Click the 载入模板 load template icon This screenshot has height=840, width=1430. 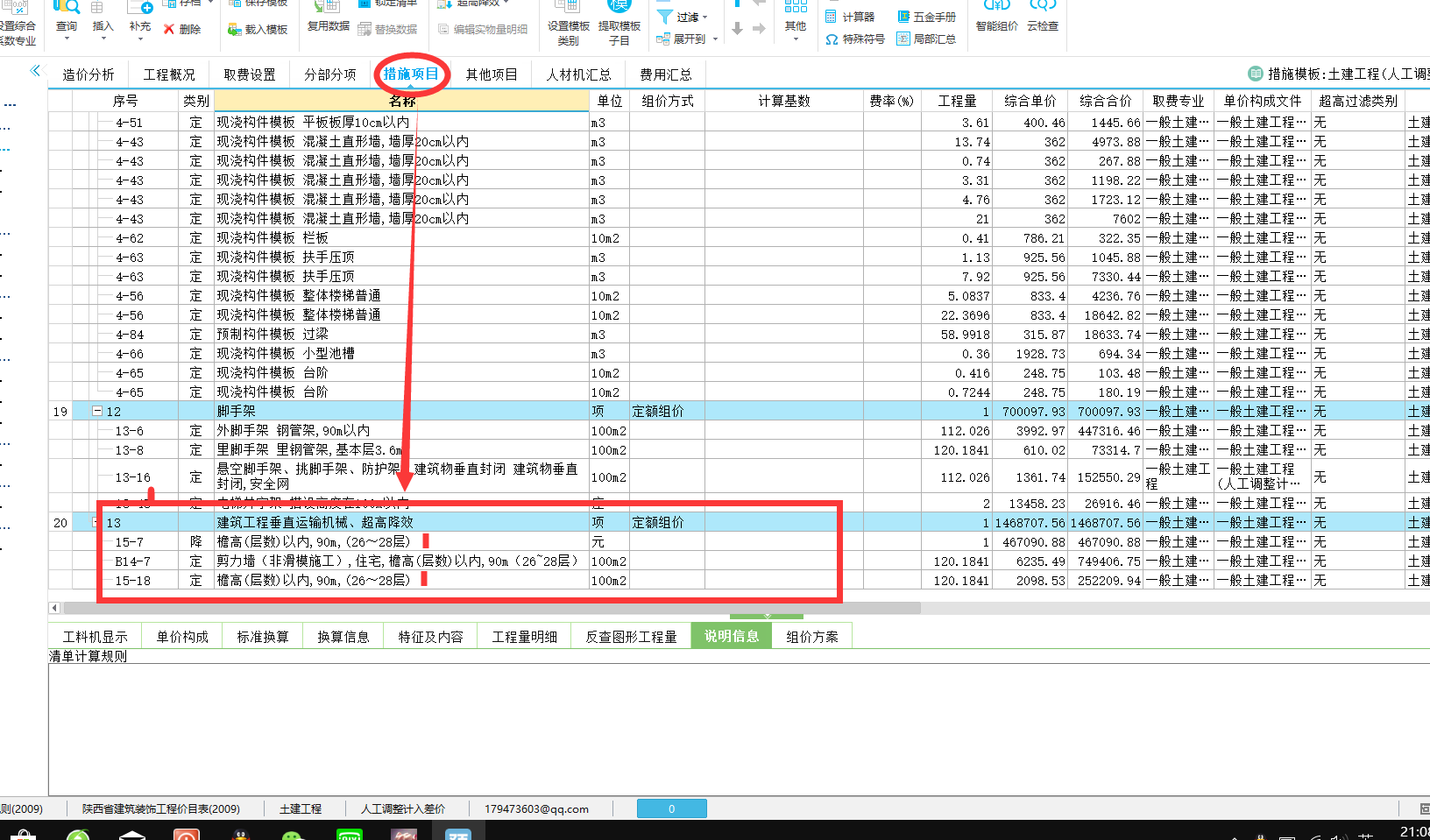235,29
